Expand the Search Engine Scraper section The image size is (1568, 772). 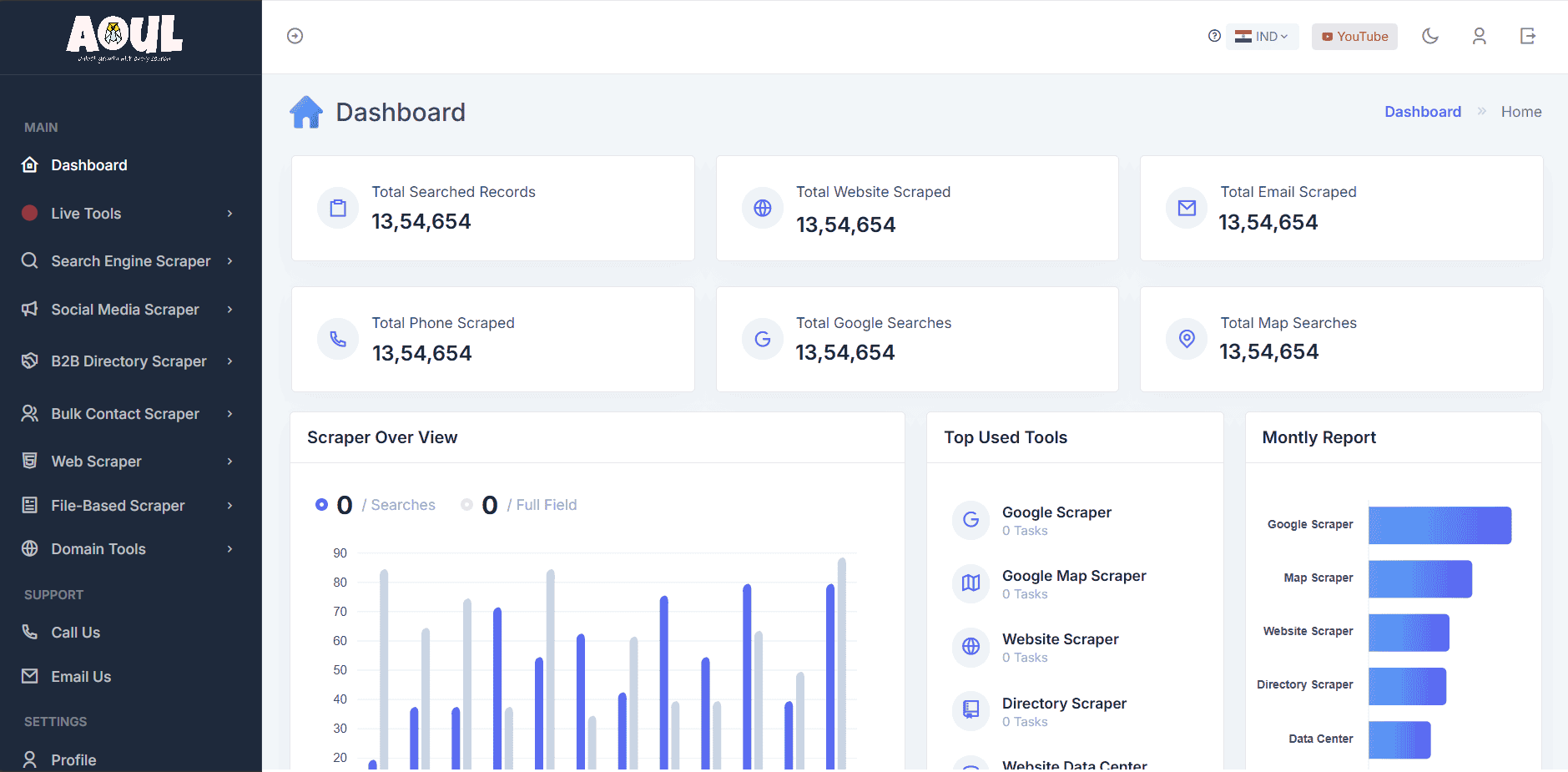click(130, 260)
